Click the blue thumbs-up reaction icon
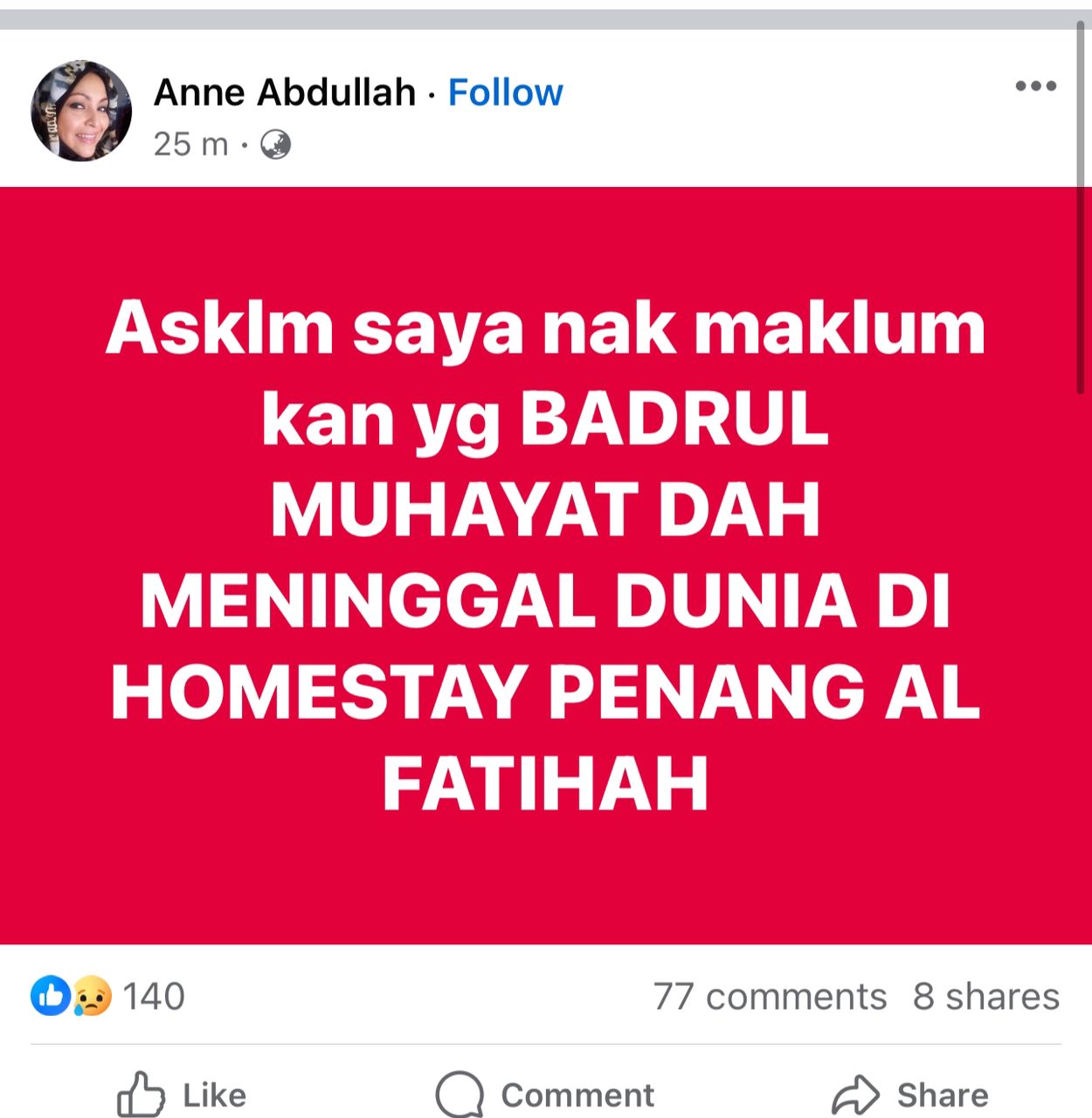Screen dimensions: 1092x1118 click(51, 996)
